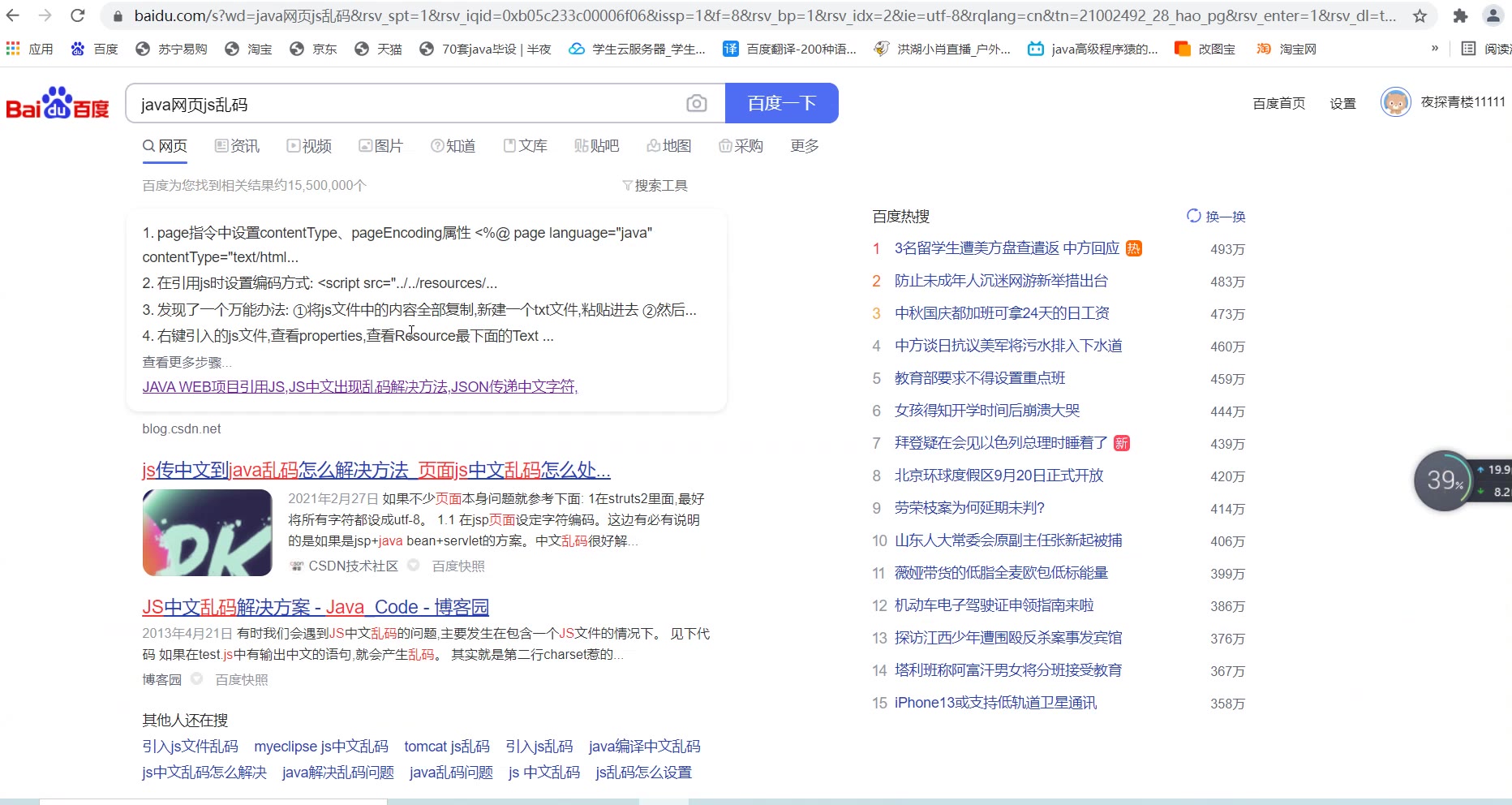Open the 学生云服务器 bookmark
This screenshot has height=805, width=1512.
click(637, 49)
